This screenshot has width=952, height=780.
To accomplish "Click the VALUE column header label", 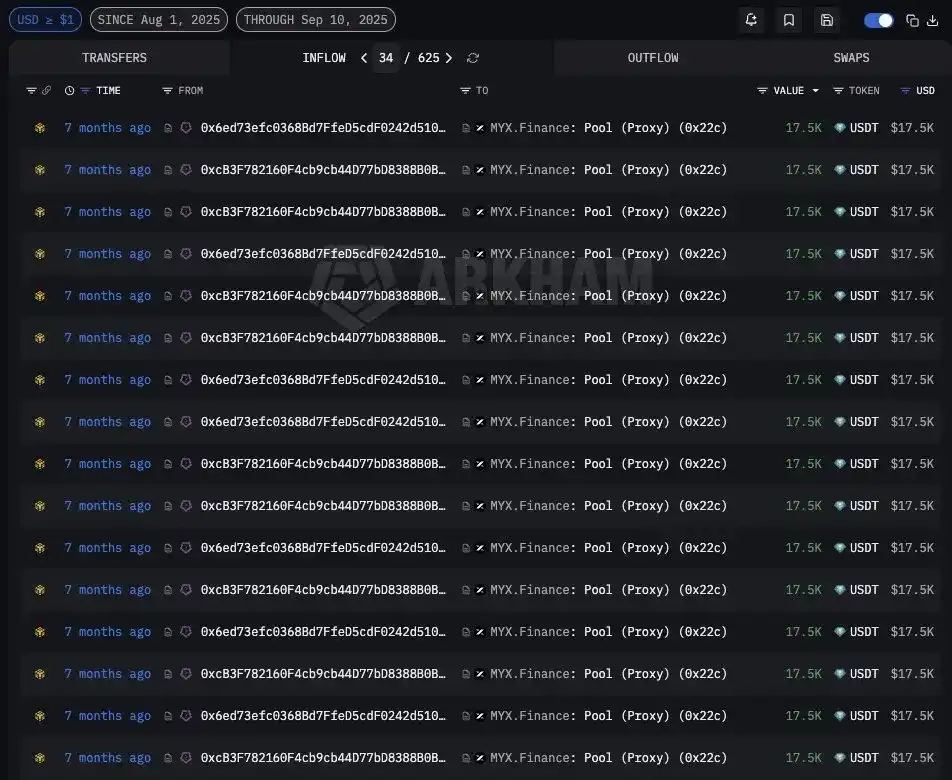I will tap(789, 90).
